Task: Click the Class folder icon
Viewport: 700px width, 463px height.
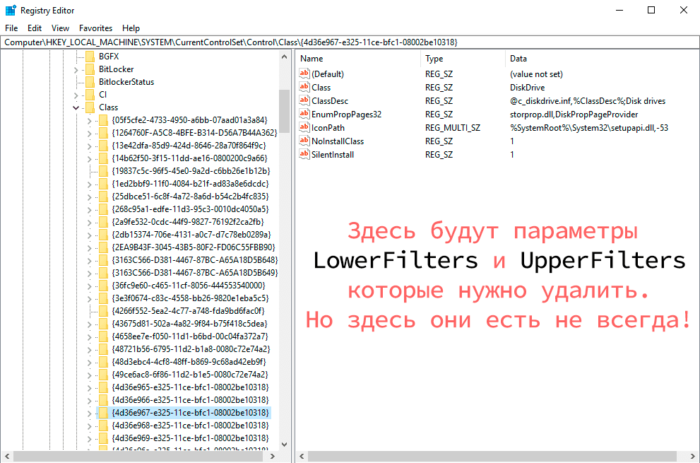Action: click(90, 107)
